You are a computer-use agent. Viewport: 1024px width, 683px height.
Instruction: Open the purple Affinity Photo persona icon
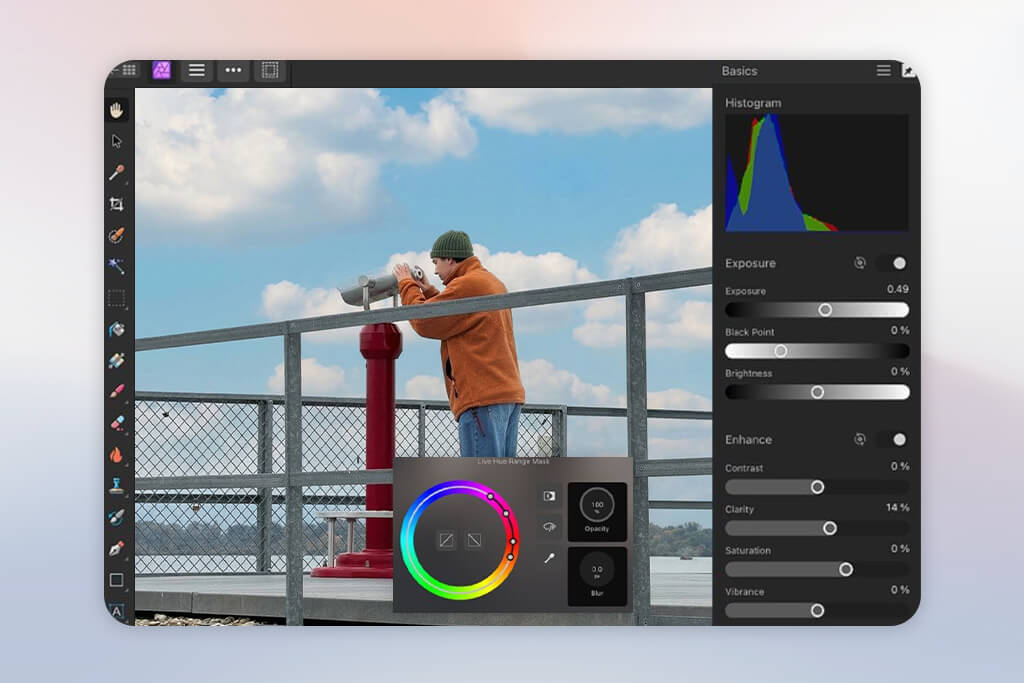pos(161,70)
